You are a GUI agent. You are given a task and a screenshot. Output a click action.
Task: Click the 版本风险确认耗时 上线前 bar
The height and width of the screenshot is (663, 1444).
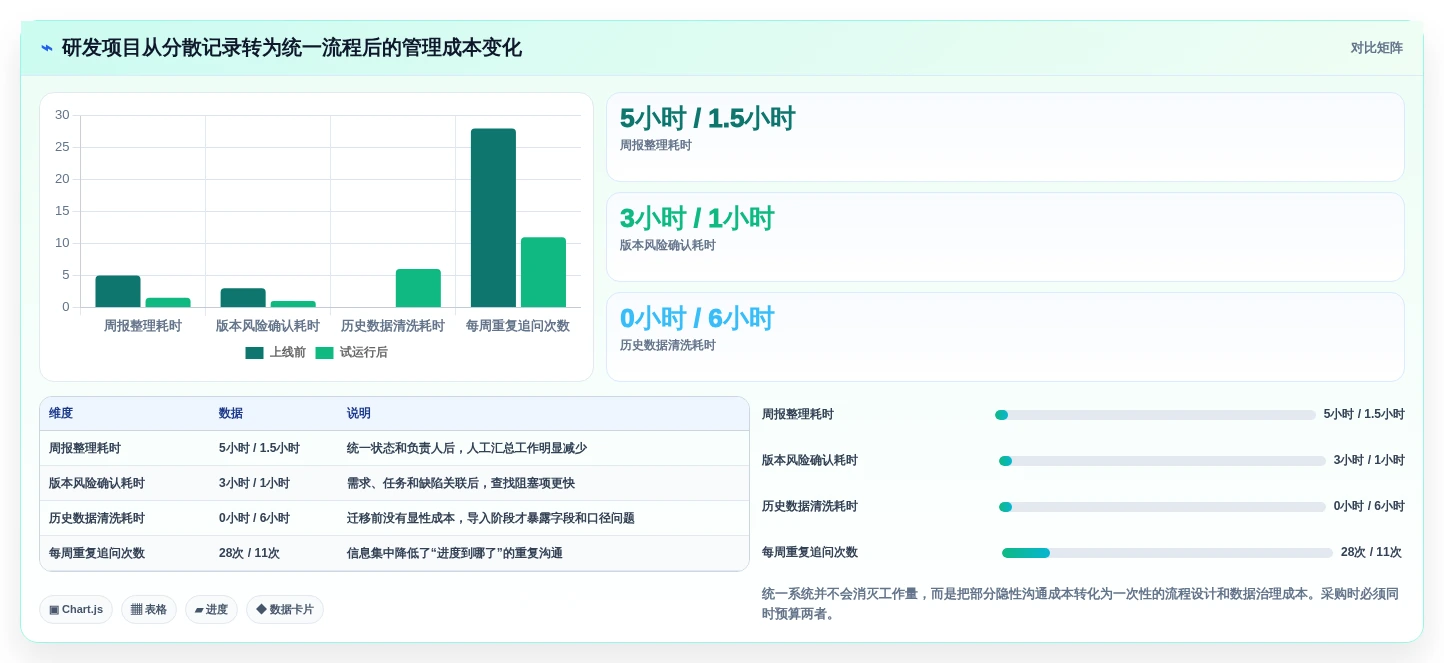pyautogui.click(x=243, y=298)
